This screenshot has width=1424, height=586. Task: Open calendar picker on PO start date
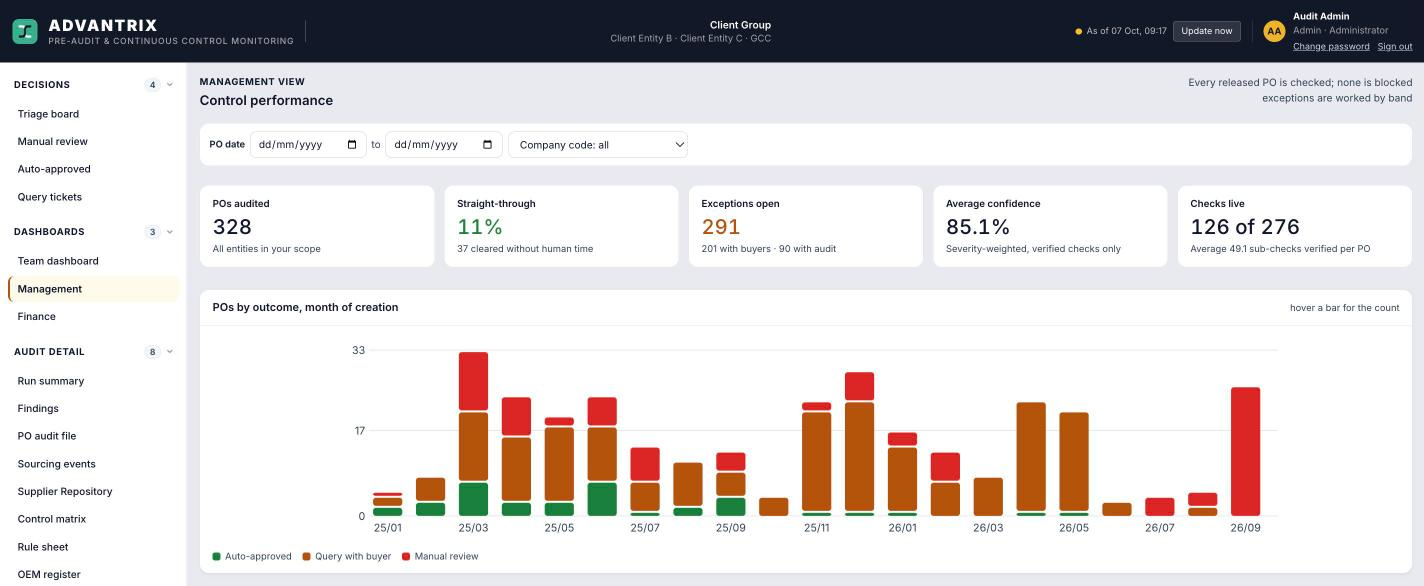click(352, 145)
